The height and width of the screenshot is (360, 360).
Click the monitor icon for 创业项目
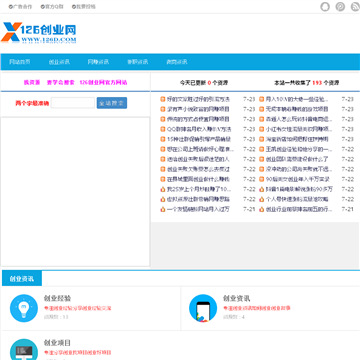[24, 349]
